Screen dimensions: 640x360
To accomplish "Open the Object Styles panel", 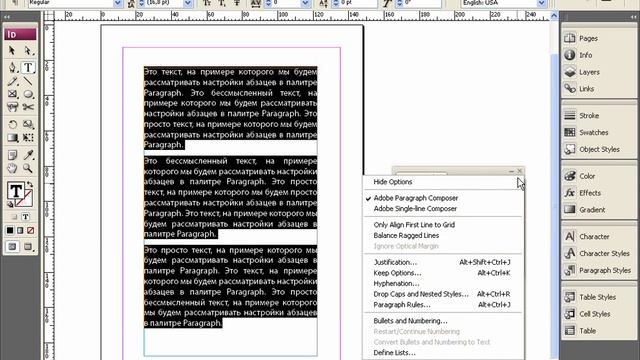I will click(x=599, y=149).
